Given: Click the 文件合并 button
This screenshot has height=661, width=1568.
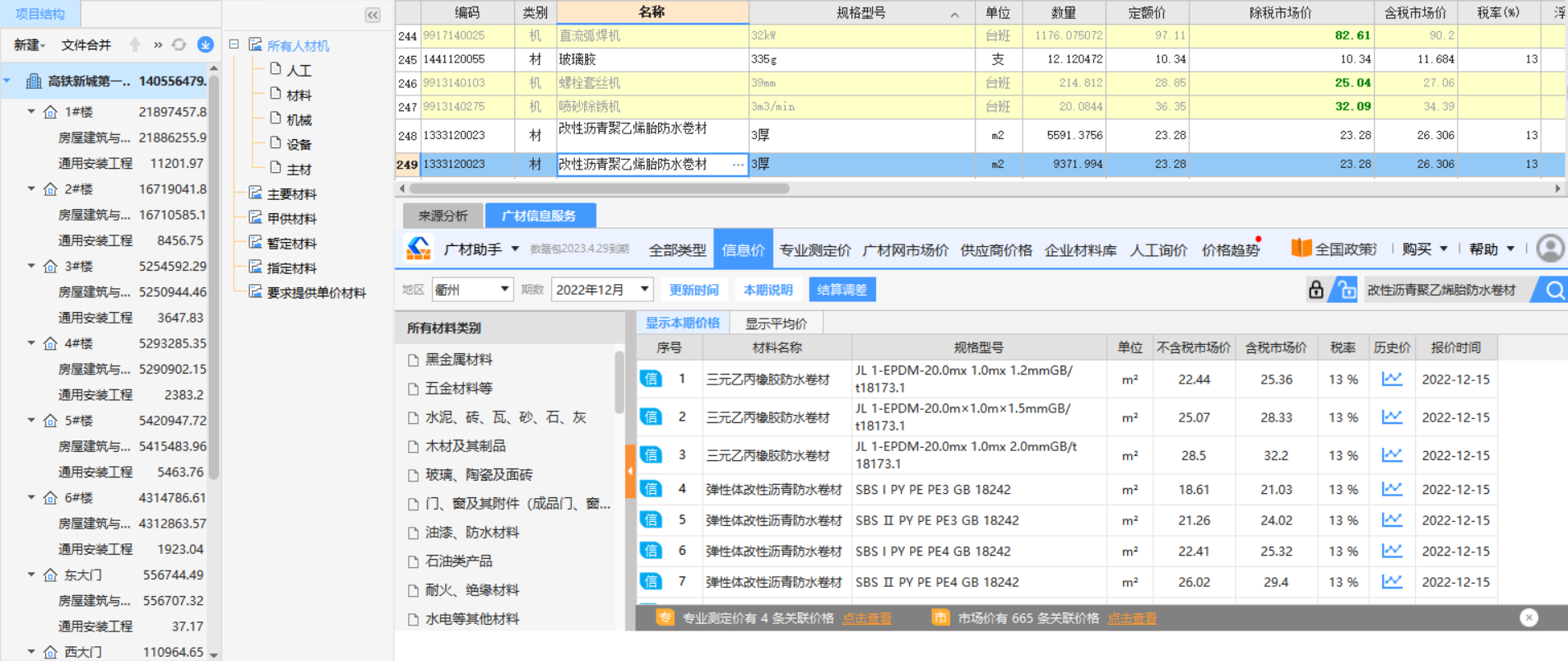Looking at the screenshot, I should (86, 45).
